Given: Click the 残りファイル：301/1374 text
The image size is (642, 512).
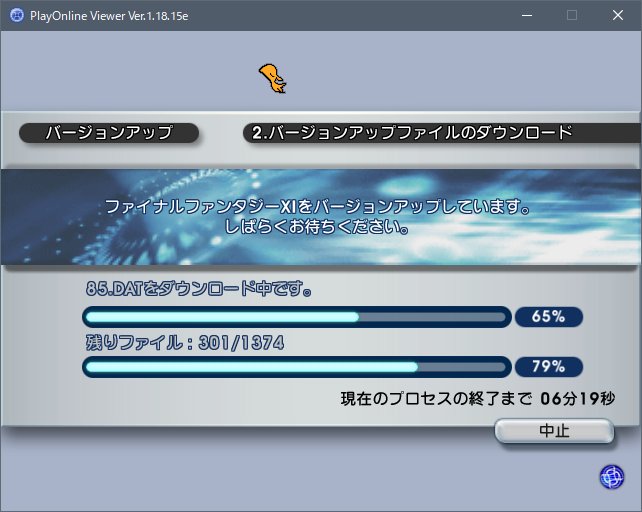Looking at the screenshot, I should coord(185,343).
